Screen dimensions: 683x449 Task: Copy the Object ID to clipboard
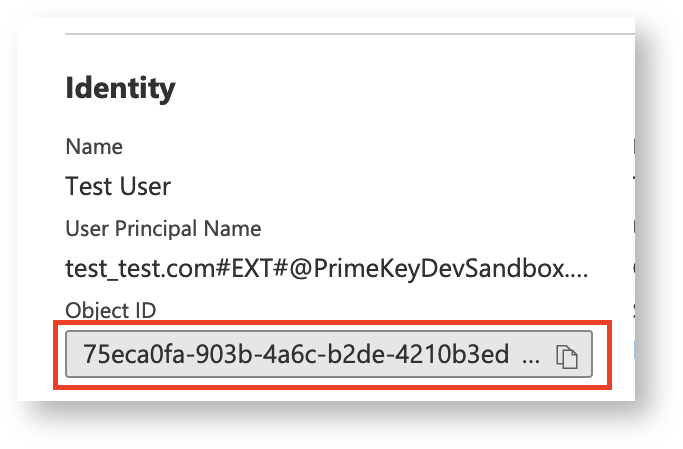[567, 356]
